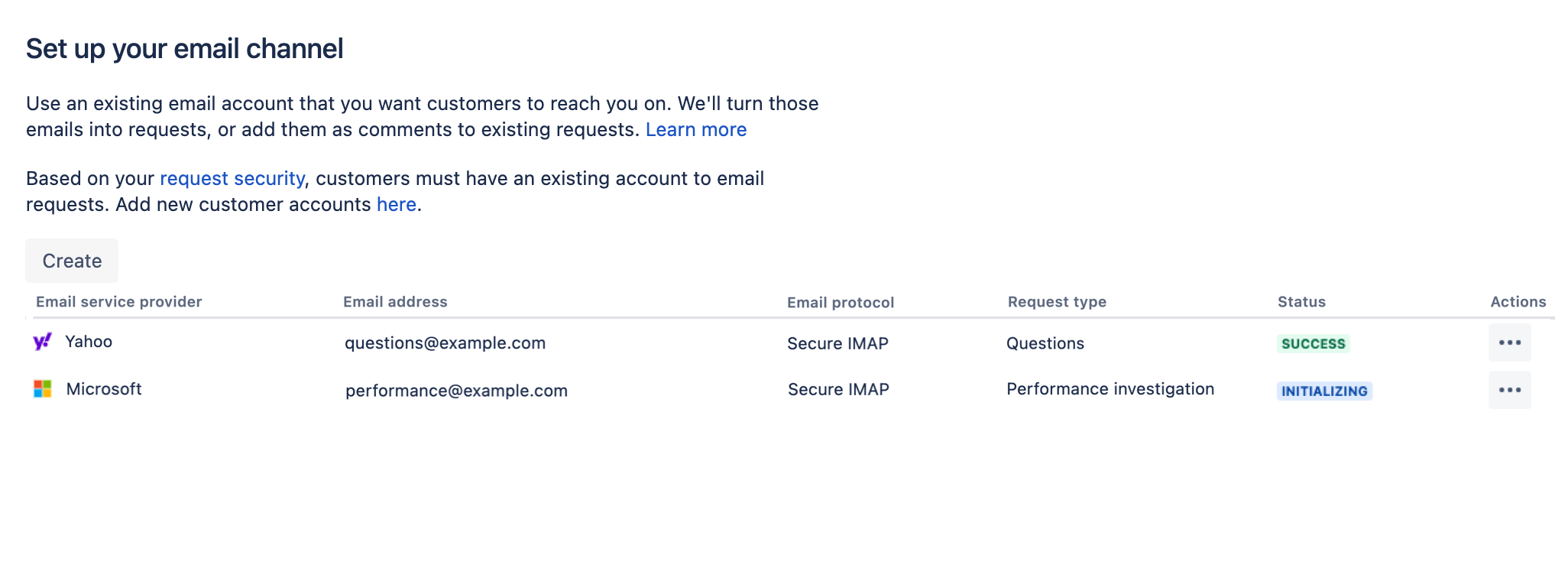The width and height of the screenshot is (1568, 581).
Task: Click the Microsoft provider logo icon
Action: click(x=43, y=389)
